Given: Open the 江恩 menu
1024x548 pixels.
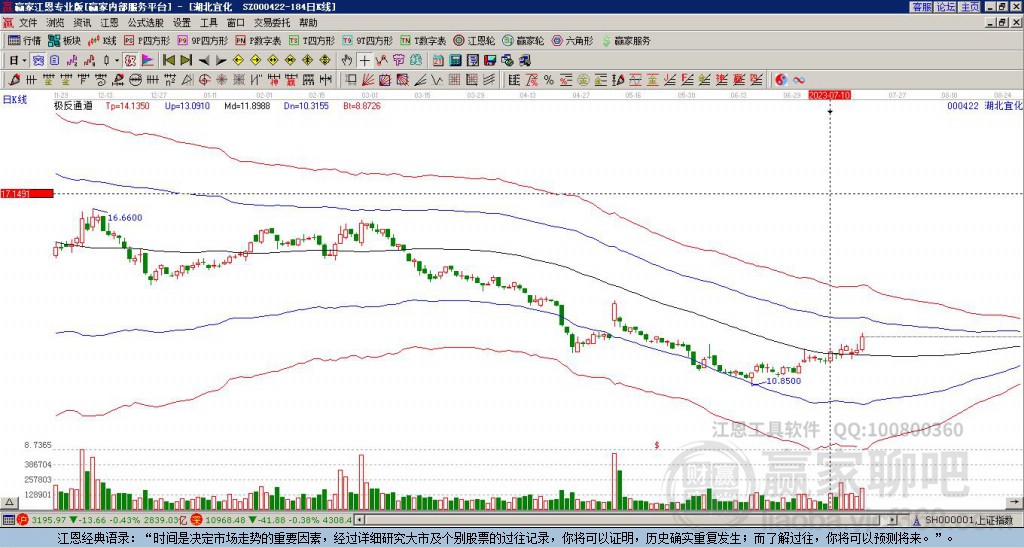Looking at the screenshot, I should 110,23.
